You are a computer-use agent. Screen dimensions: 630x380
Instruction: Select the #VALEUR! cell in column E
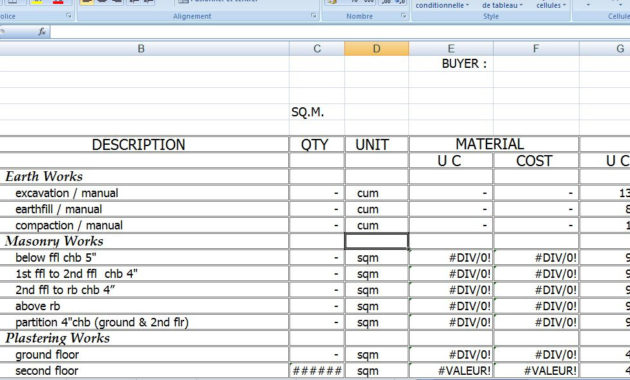pos(451,370)
